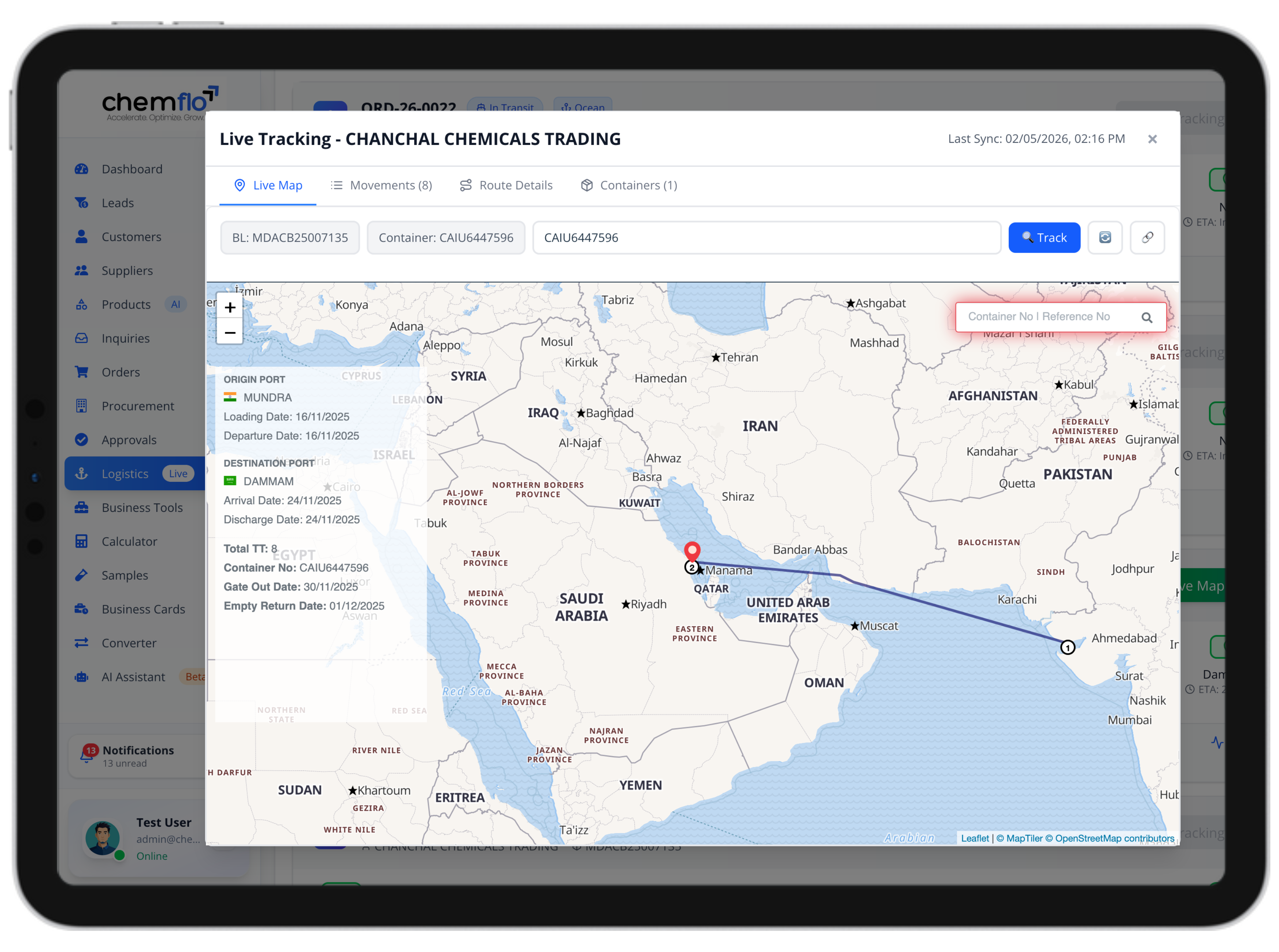Open the Converter tool in the sidebar
The height and width of the screenshot is (952, 1279).
[x=129, y=643]
